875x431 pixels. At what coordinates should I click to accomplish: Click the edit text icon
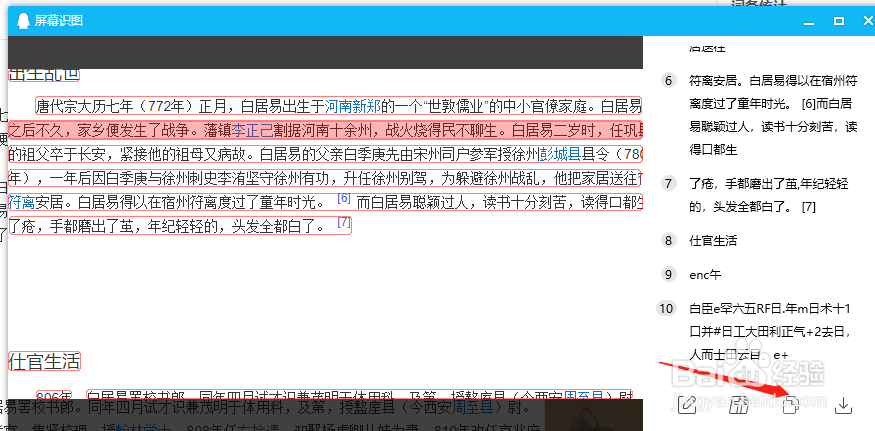(686, 406)
